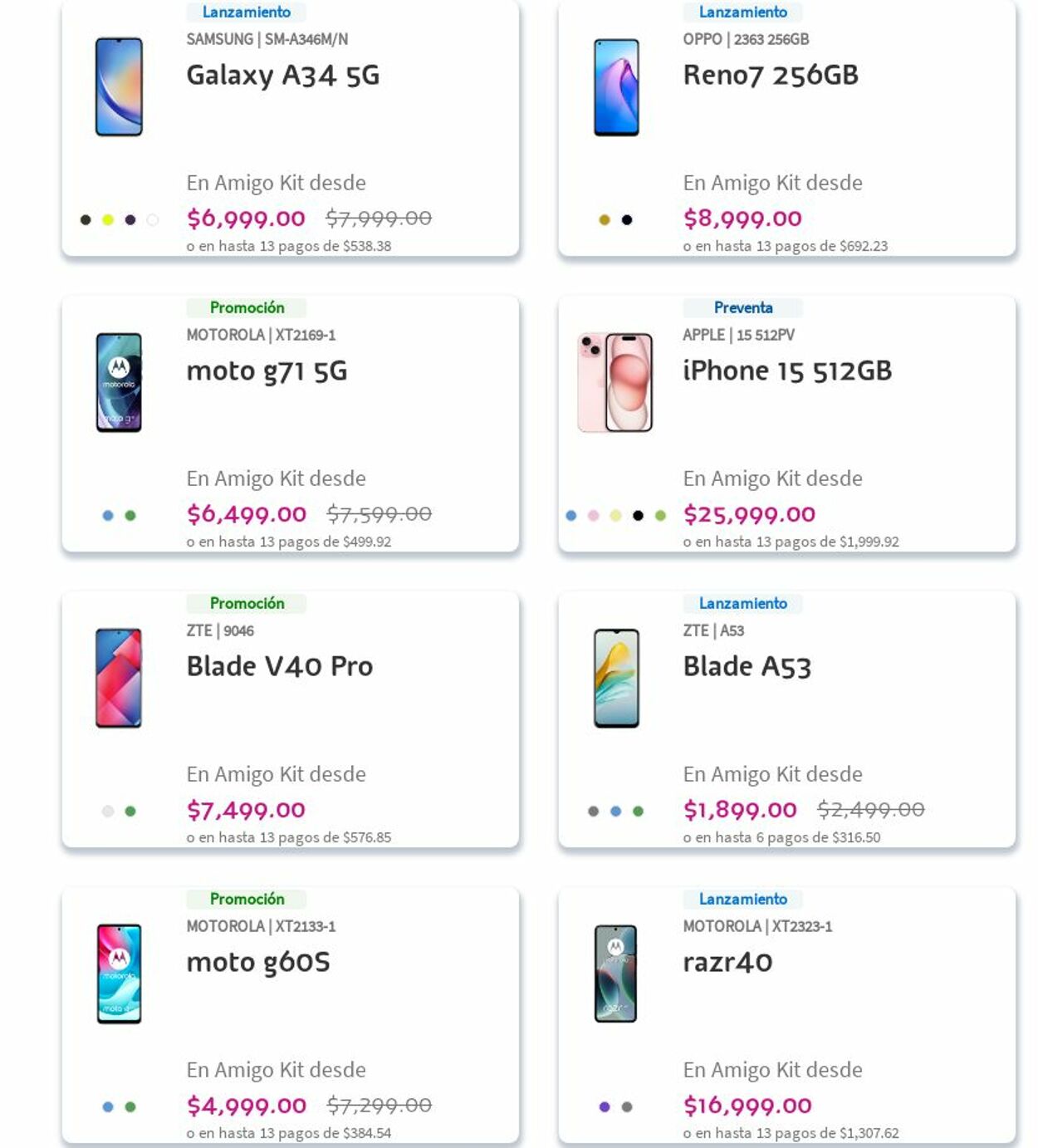1038x1148 pixels.
Task: Click the Reno7 256GB product photo
Action: coord(616,87)
